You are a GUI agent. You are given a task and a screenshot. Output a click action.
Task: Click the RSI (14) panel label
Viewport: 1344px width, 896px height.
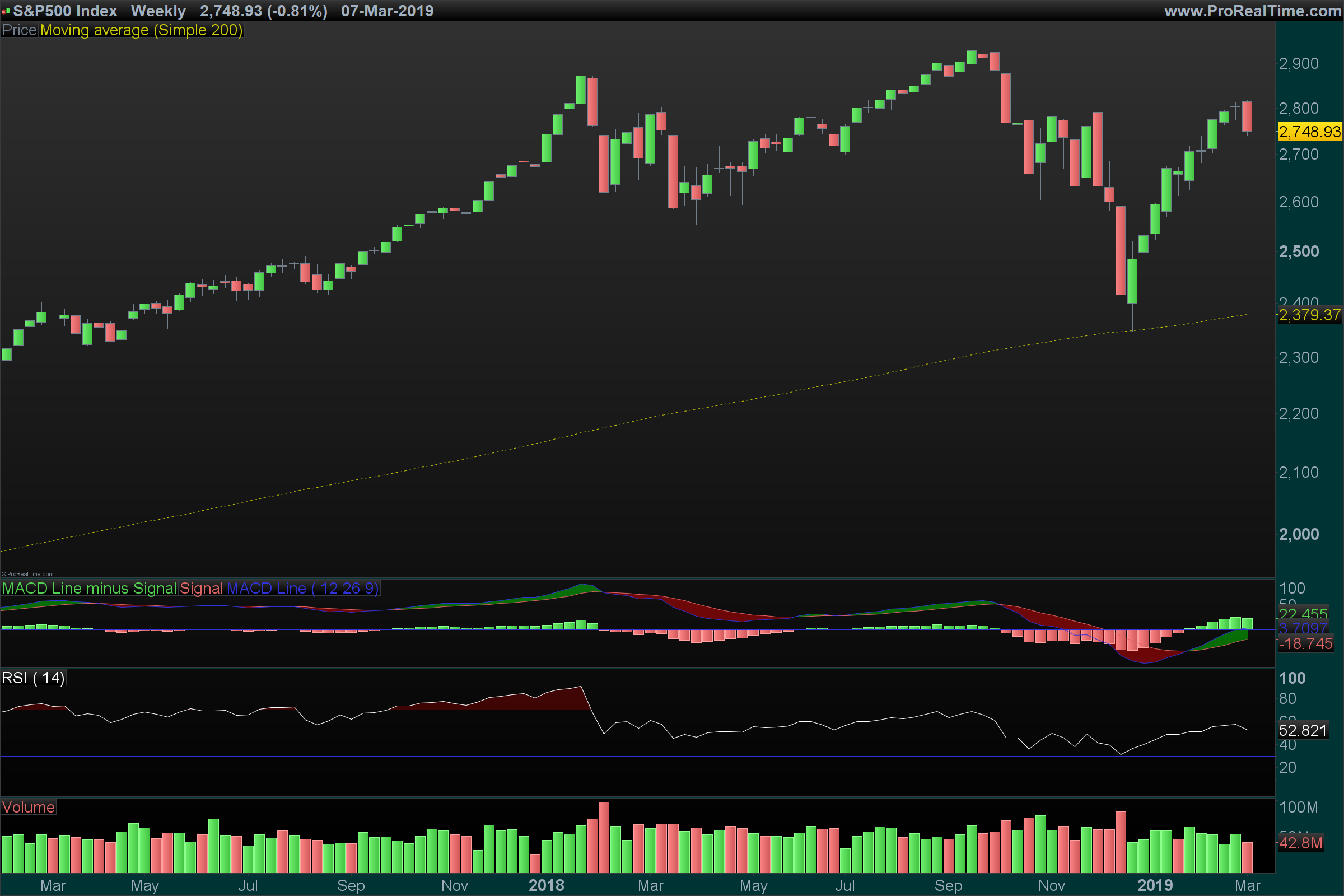tap(33, 678)
